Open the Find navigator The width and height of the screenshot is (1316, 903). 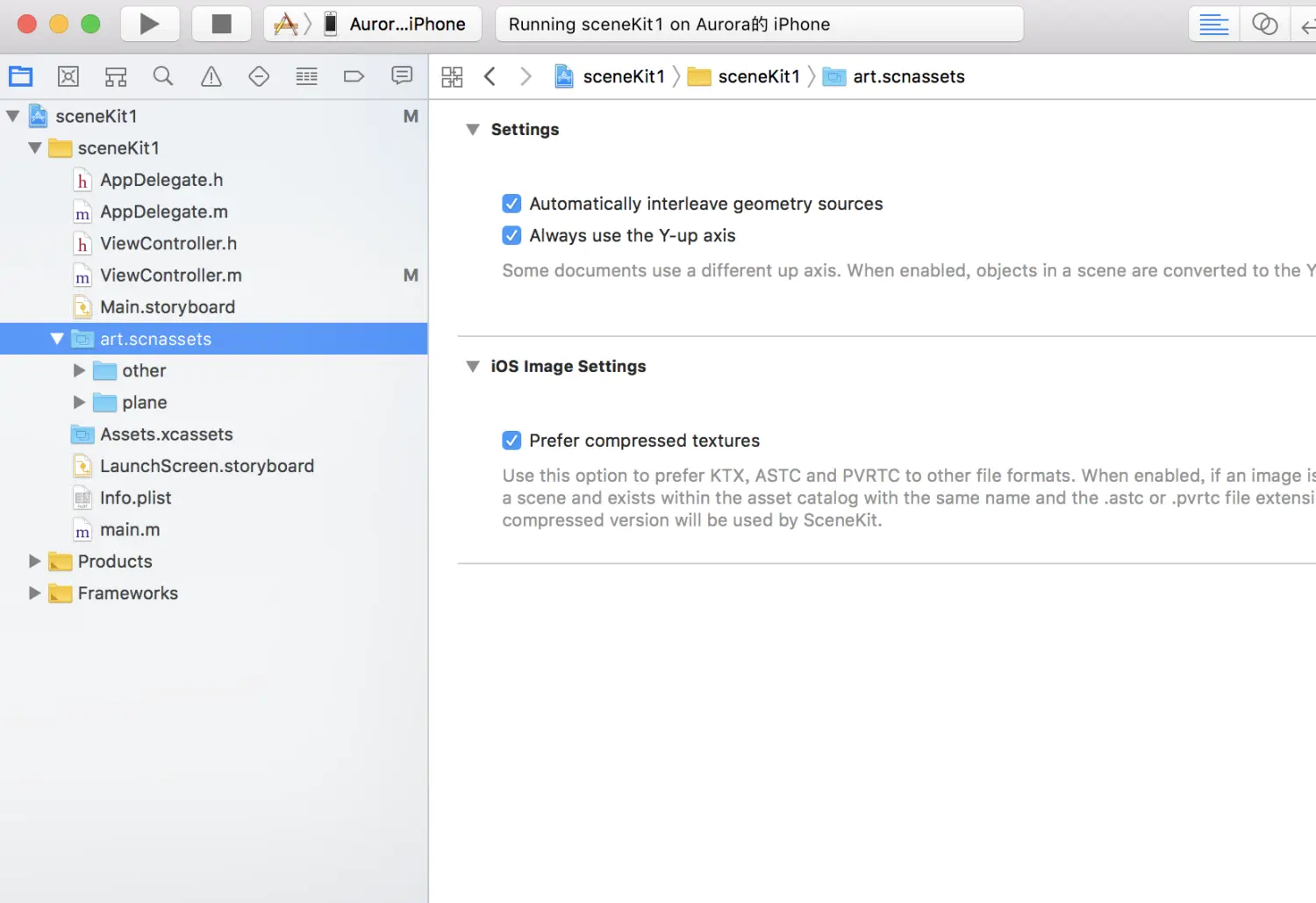[x=163, y=76]
